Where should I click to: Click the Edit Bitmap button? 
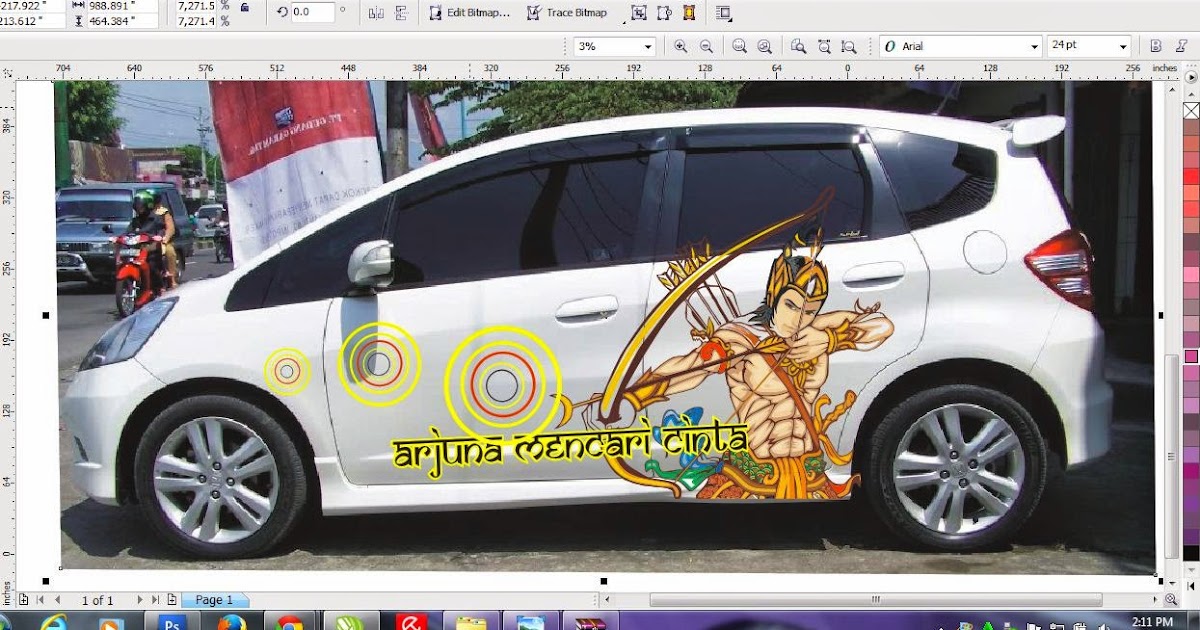(470, 13)
